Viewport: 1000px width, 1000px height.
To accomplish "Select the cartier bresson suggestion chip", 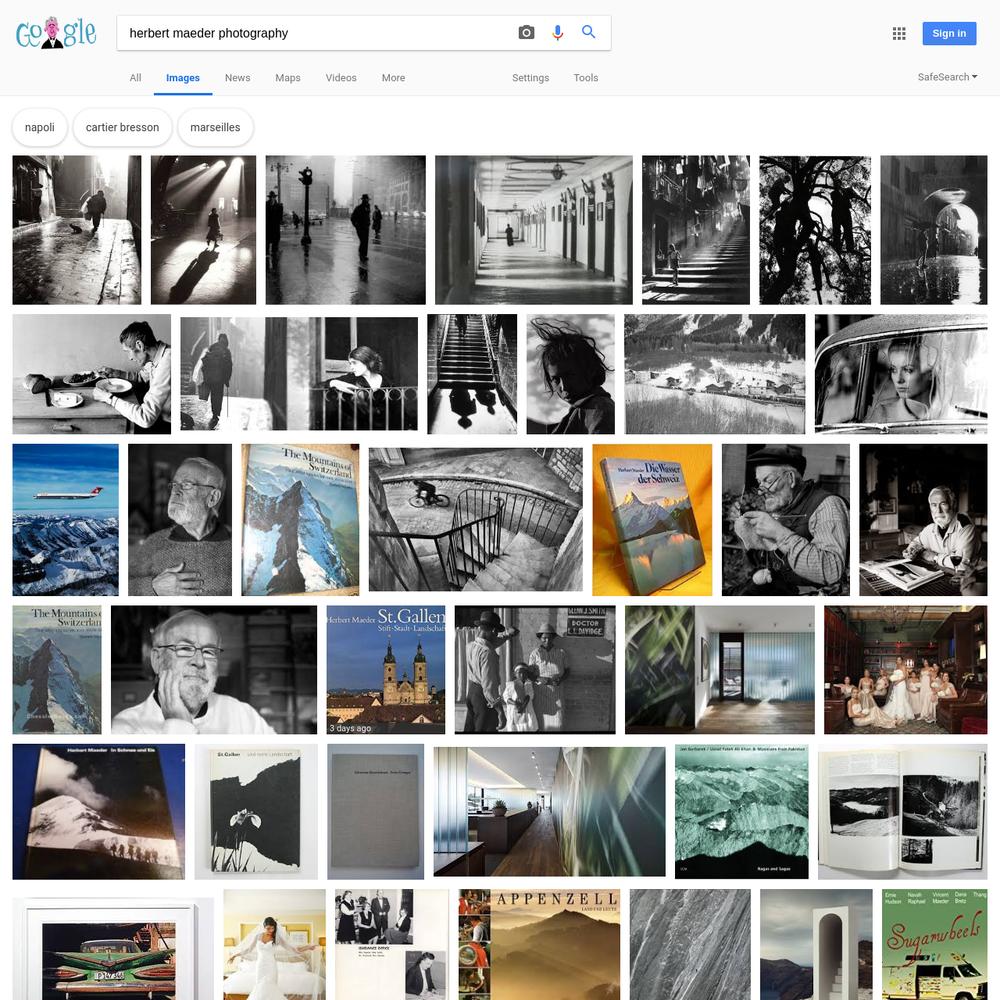I will point(122,127).
